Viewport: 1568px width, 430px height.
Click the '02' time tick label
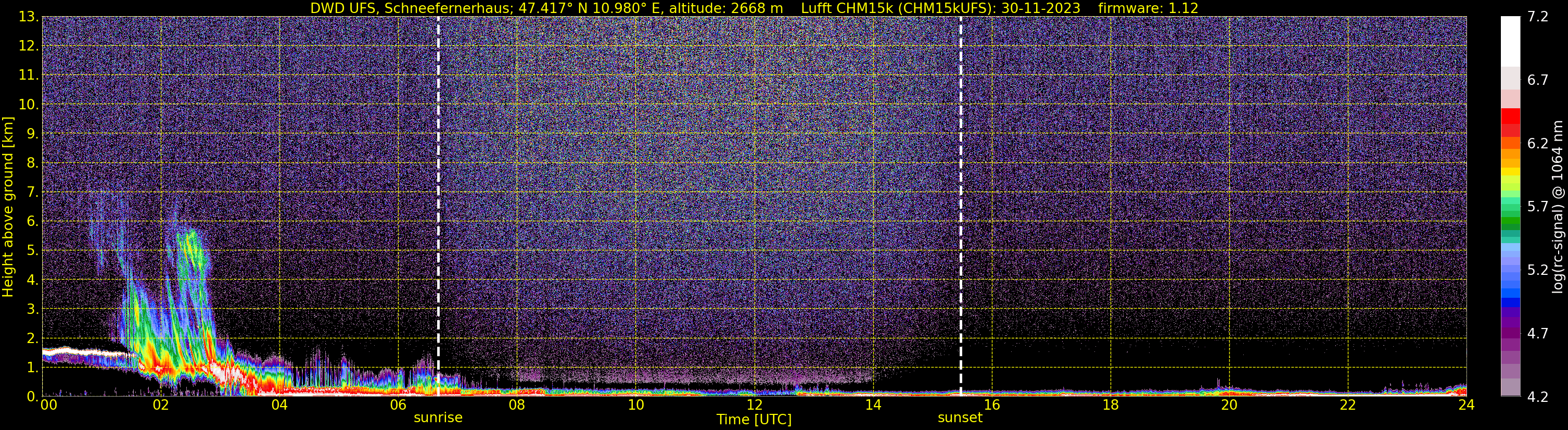coord(161,405)
